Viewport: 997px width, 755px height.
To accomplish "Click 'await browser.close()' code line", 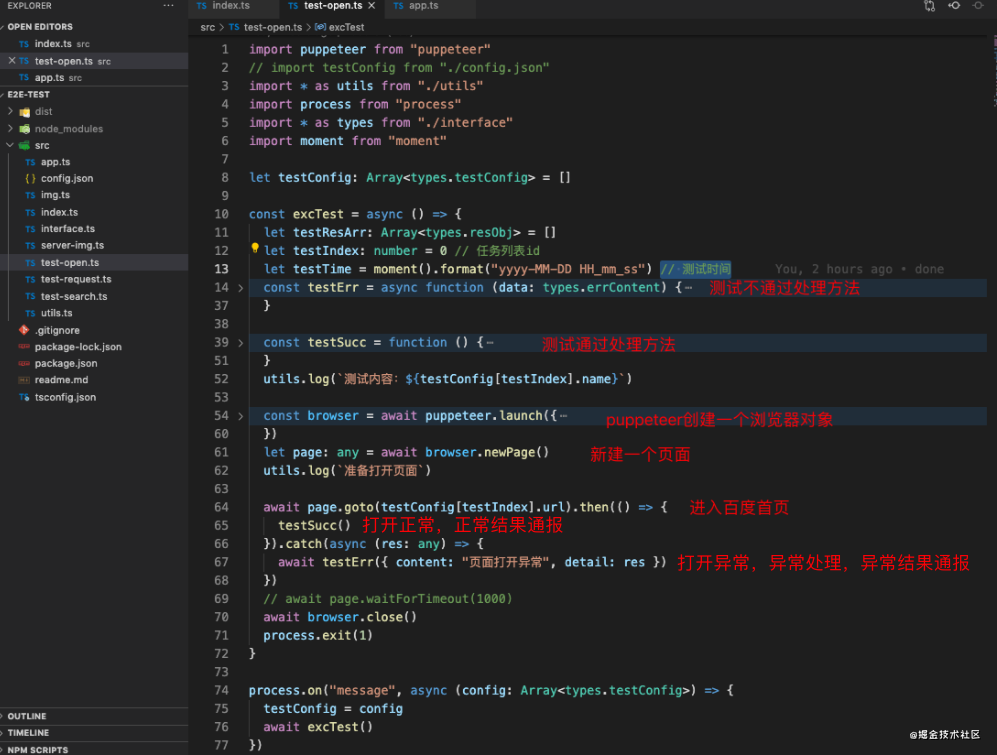I will [340, 617].
